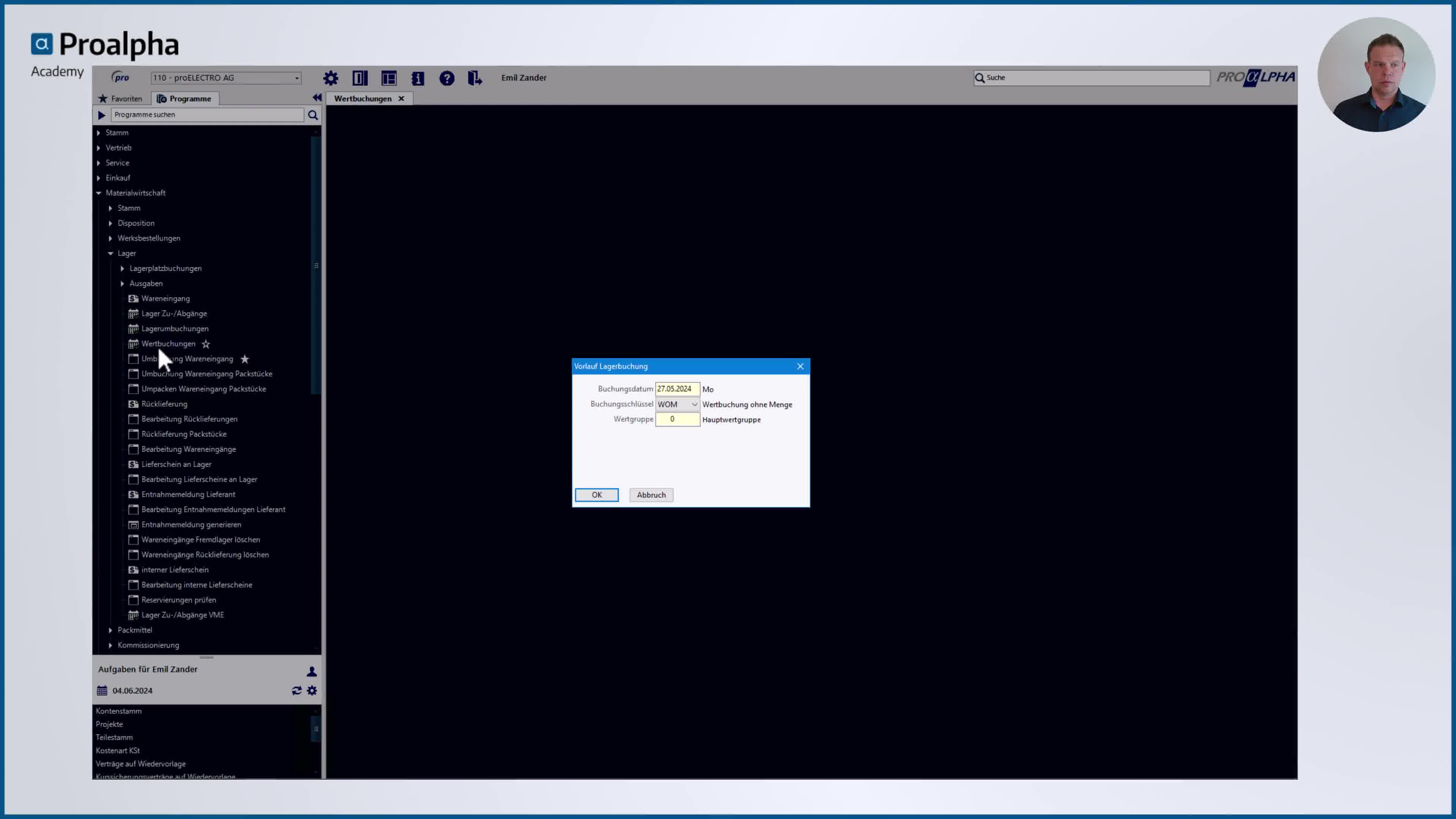Click the Wertgruppe input field
This screenshot has width=1456, height=819.
(677, 419)
